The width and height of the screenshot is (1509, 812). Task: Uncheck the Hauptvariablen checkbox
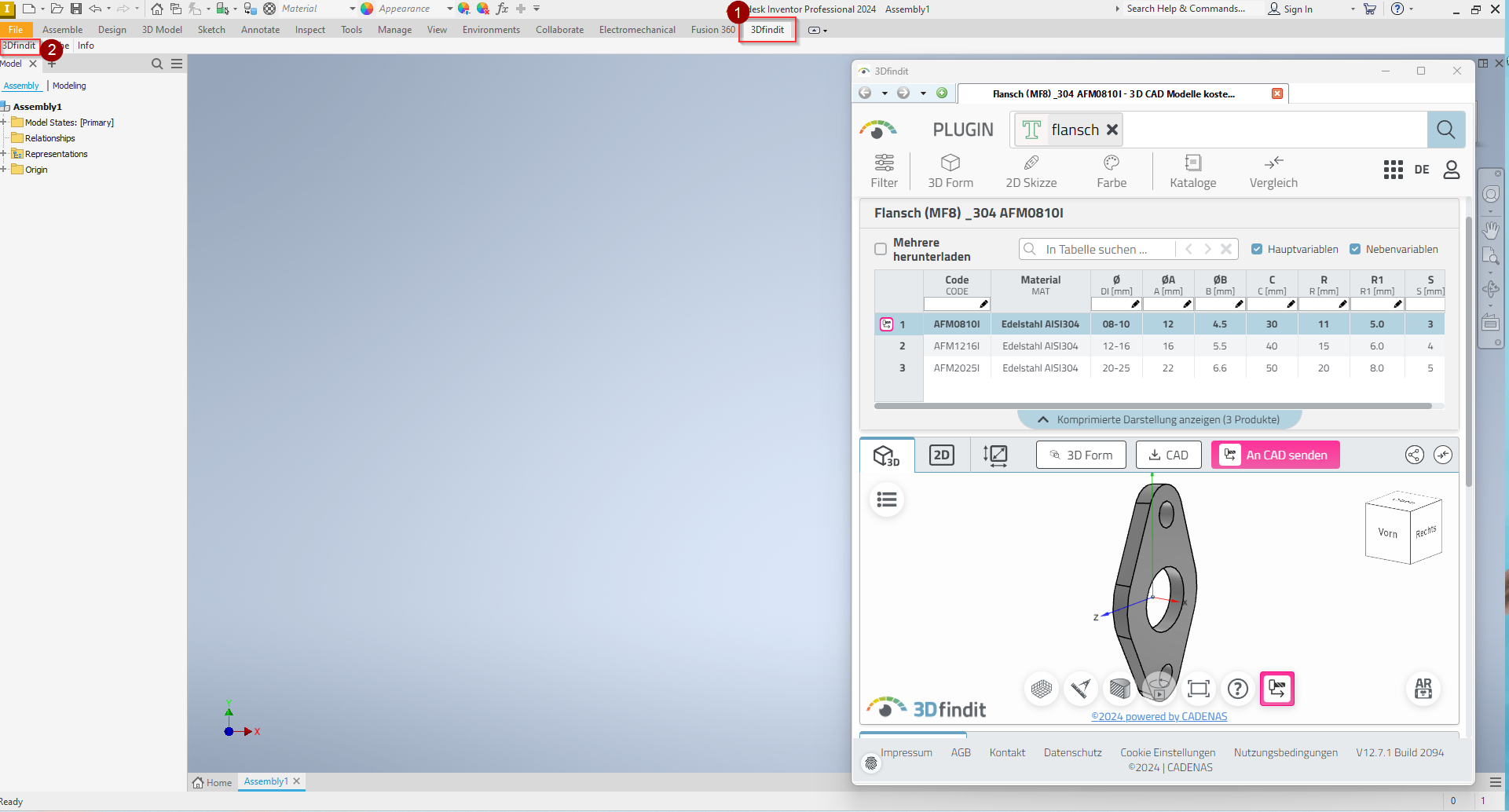(1257, 249)
